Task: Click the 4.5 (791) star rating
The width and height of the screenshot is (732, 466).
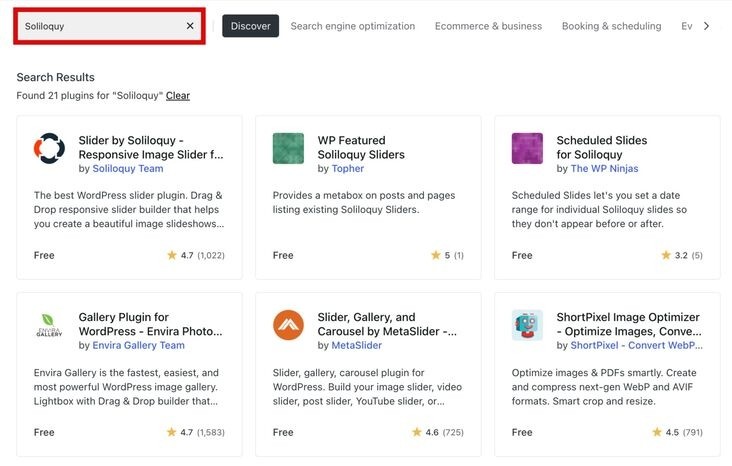Action: [677, 432]
